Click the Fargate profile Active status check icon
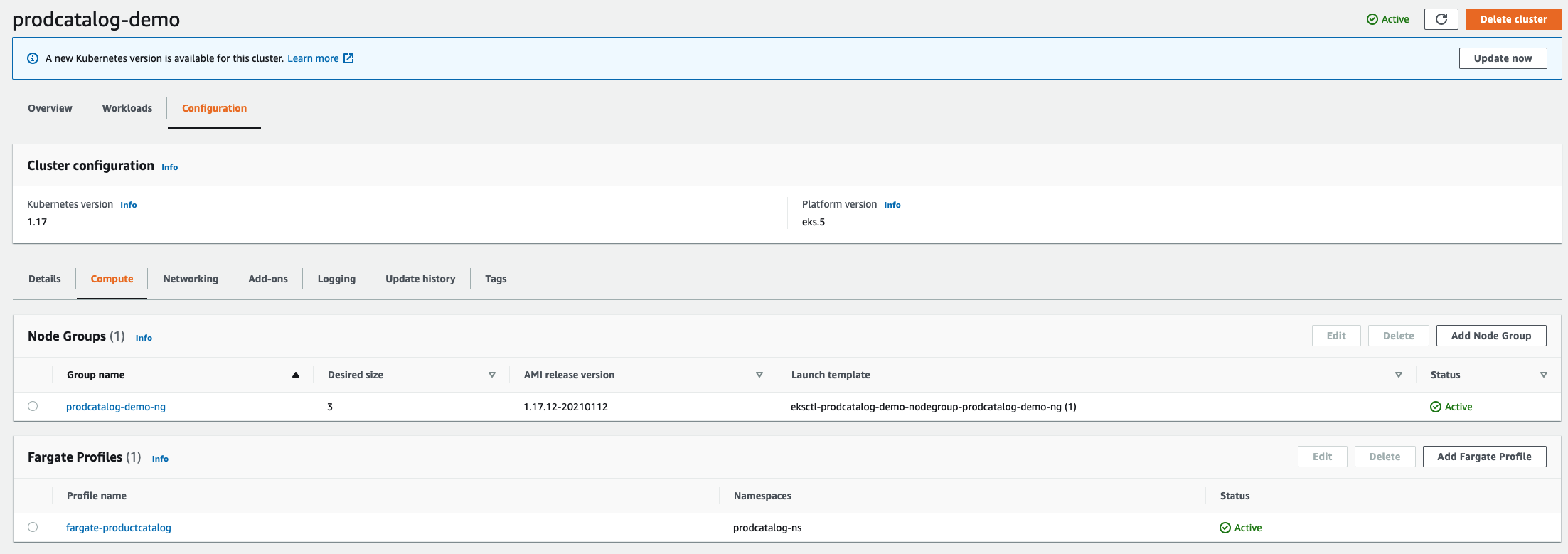 (x=1225, y=528)
